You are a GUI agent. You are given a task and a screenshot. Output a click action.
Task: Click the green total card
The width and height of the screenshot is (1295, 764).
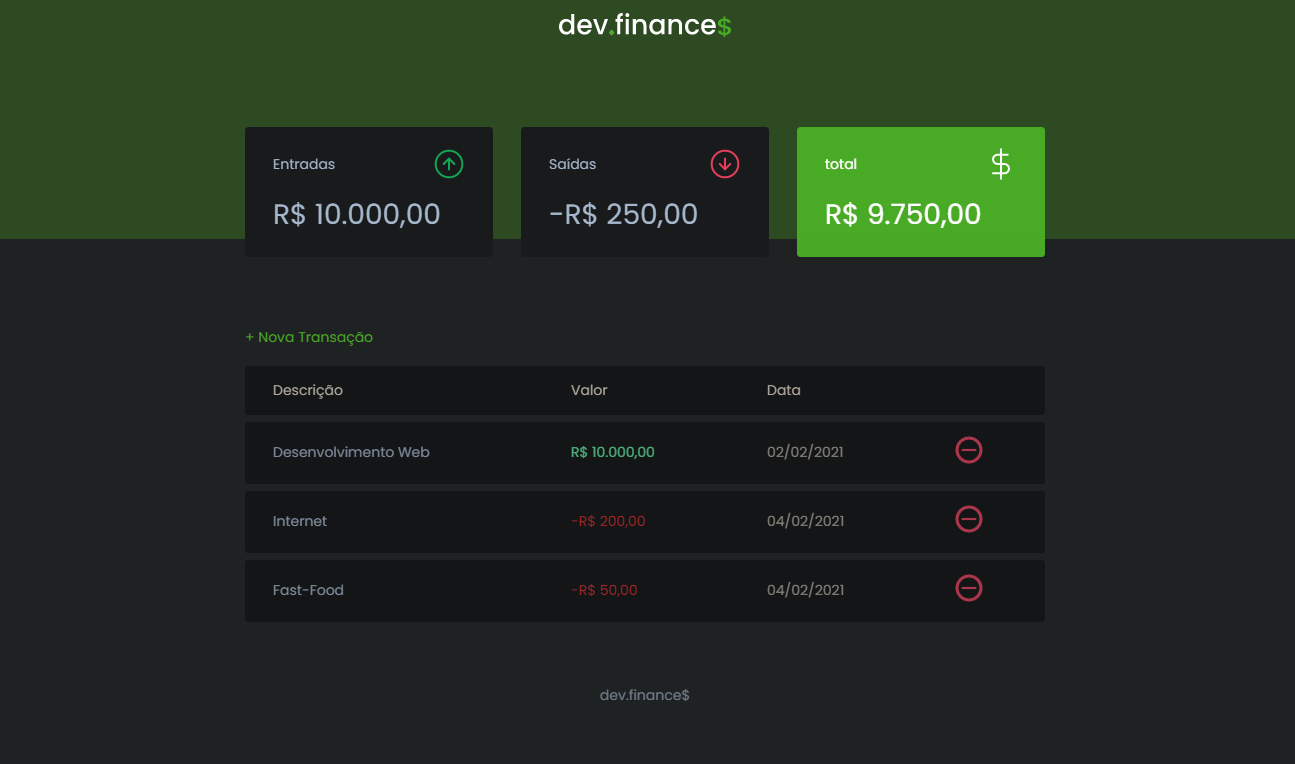pos(920,191)
